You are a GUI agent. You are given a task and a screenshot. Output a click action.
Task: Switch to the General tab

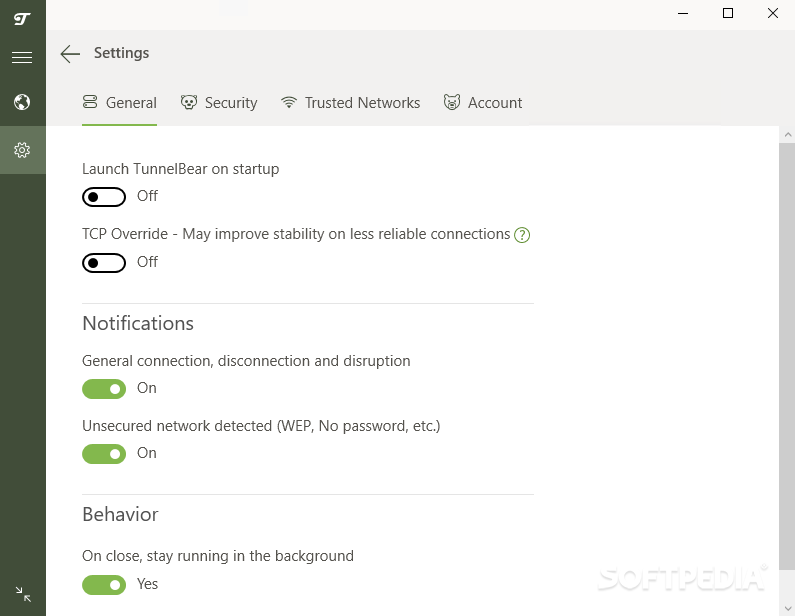tap(120, 103)
